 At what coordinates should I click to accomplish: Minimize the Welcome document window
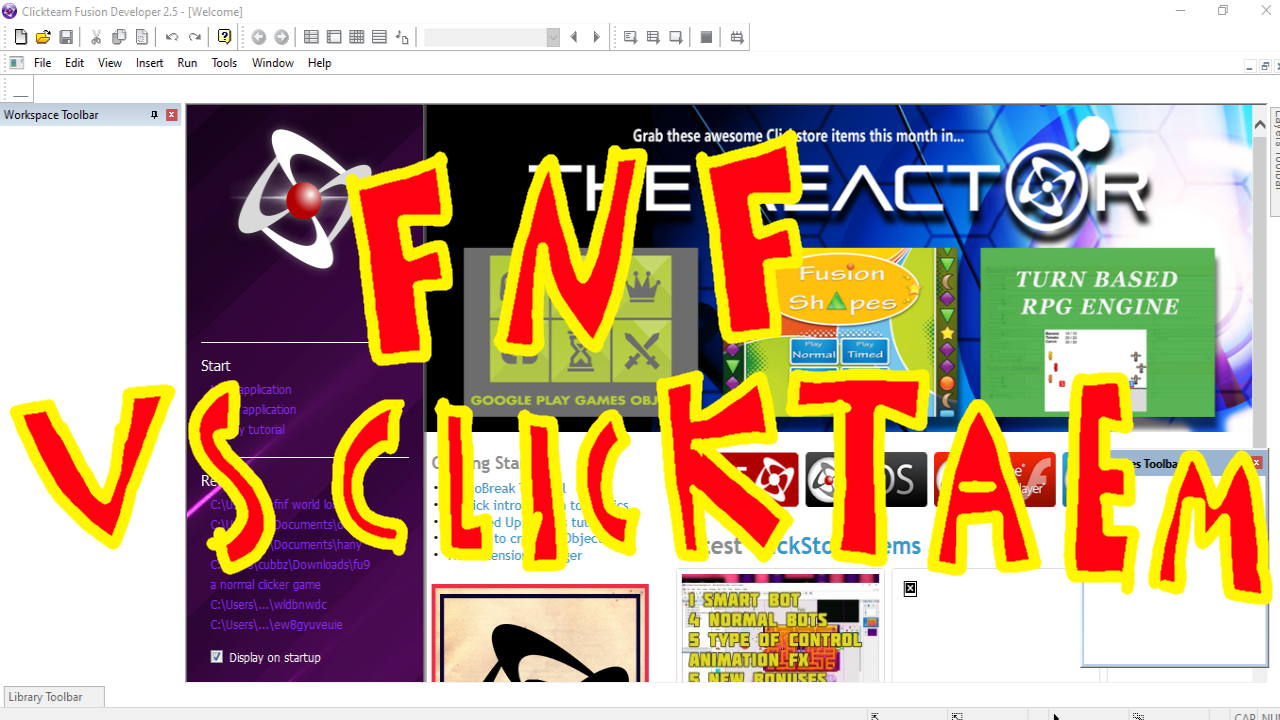coord(1250,66)
